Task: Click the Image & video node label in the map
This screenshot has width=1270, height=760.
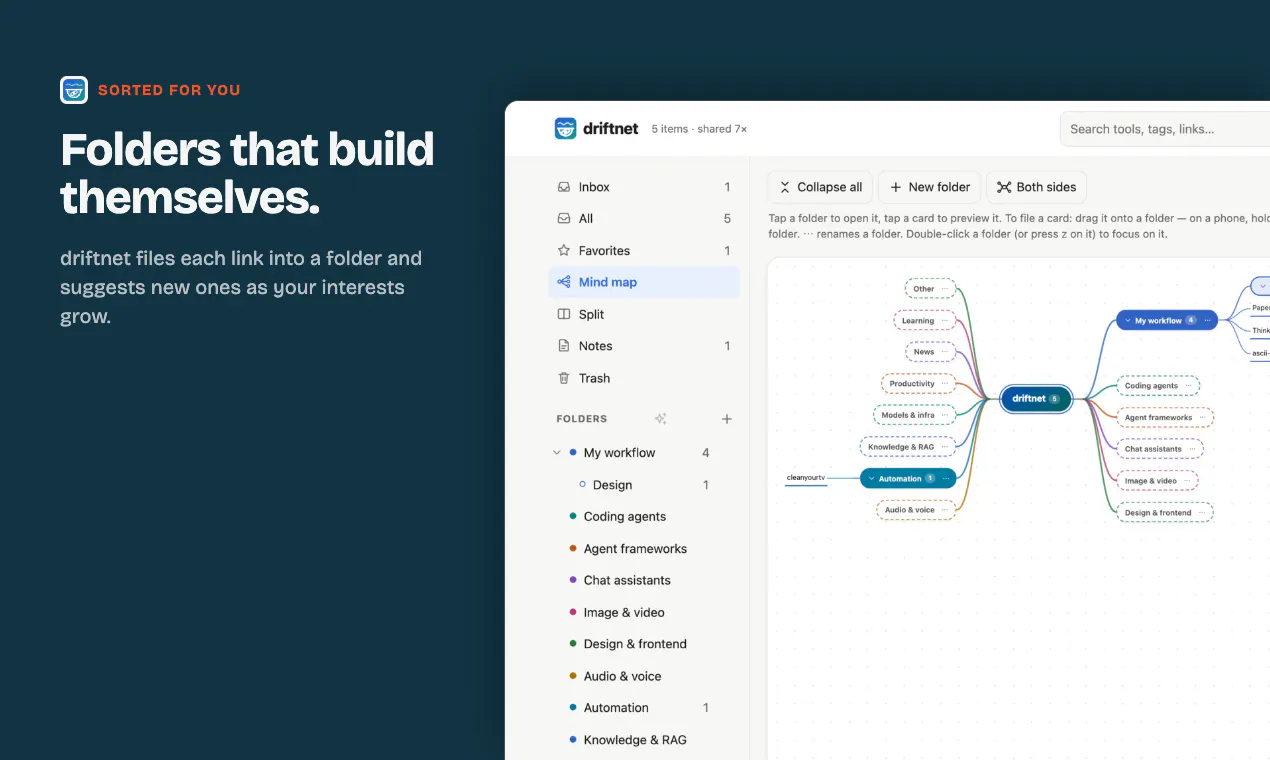Action: pyautogui.click(x=1151, y=481)
